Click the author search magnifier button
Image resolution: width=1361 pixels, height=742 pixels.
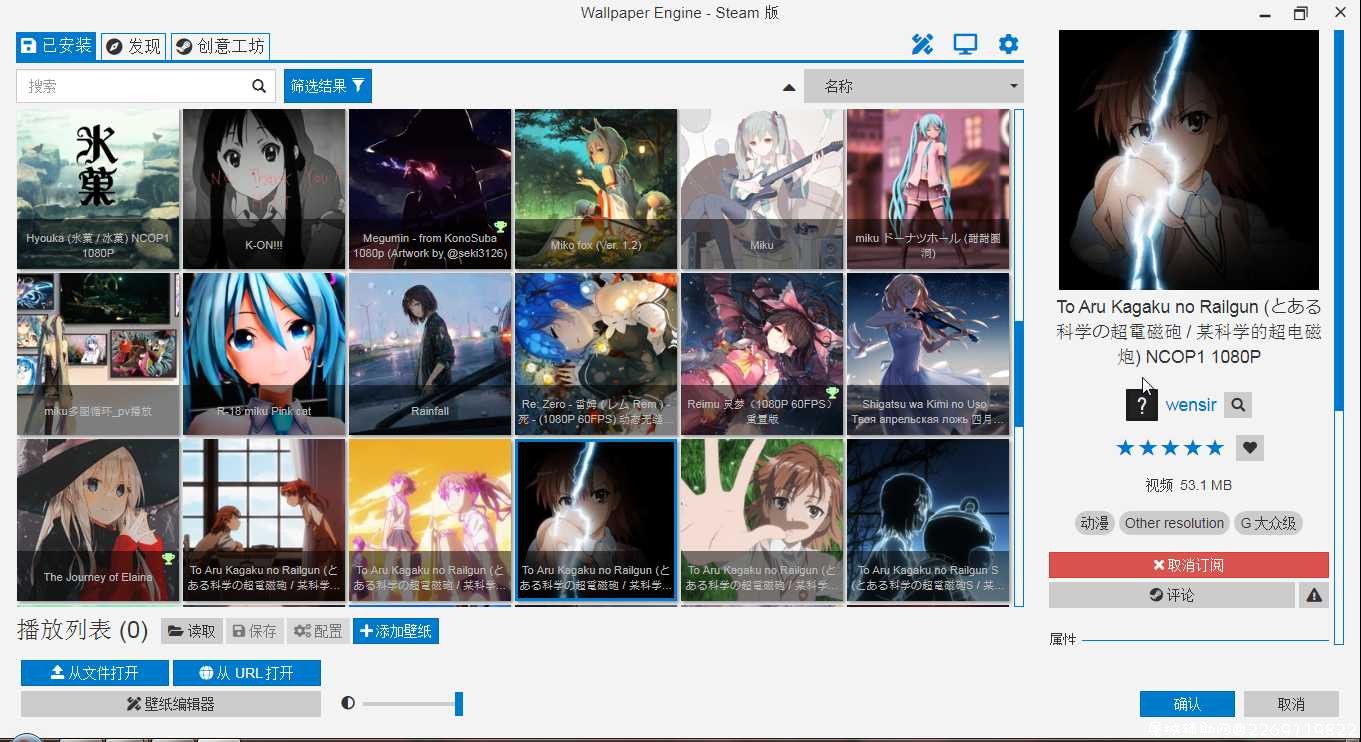tap(1238, 405)
